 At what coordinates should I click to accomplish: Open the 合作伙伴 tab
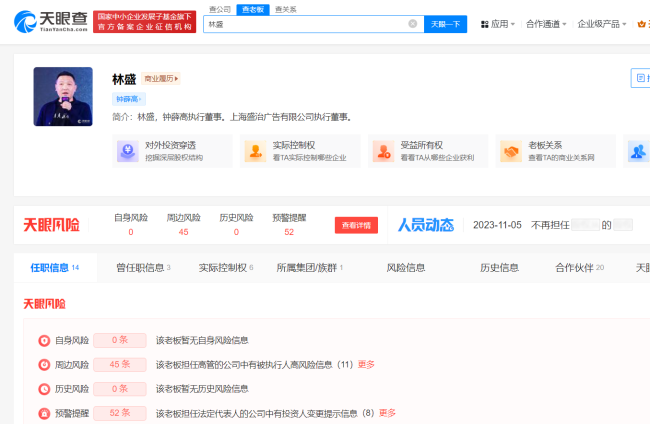tap(580, 268)
